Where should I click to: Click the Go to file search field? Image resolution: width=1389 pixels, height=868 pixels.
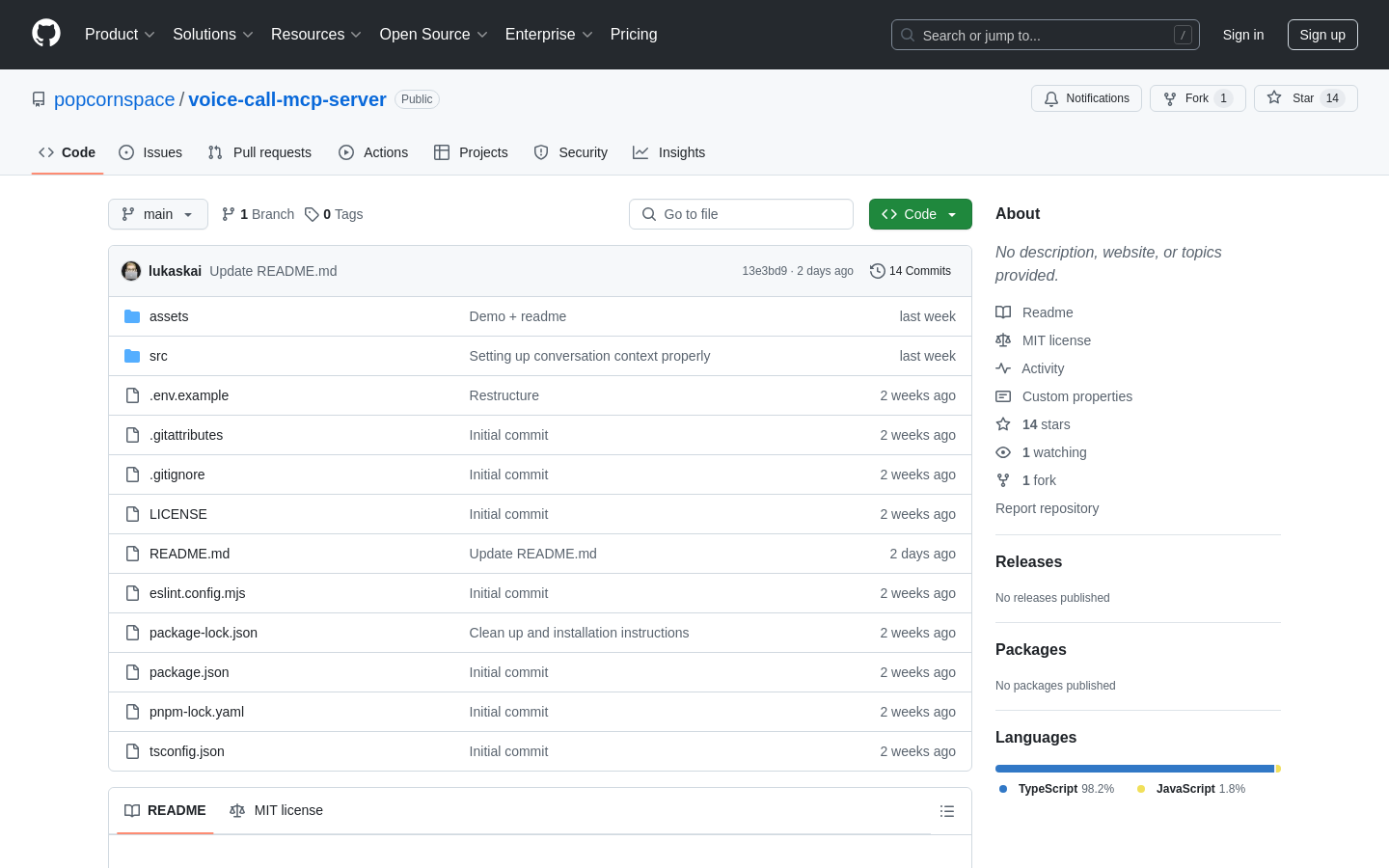(741, 214)
